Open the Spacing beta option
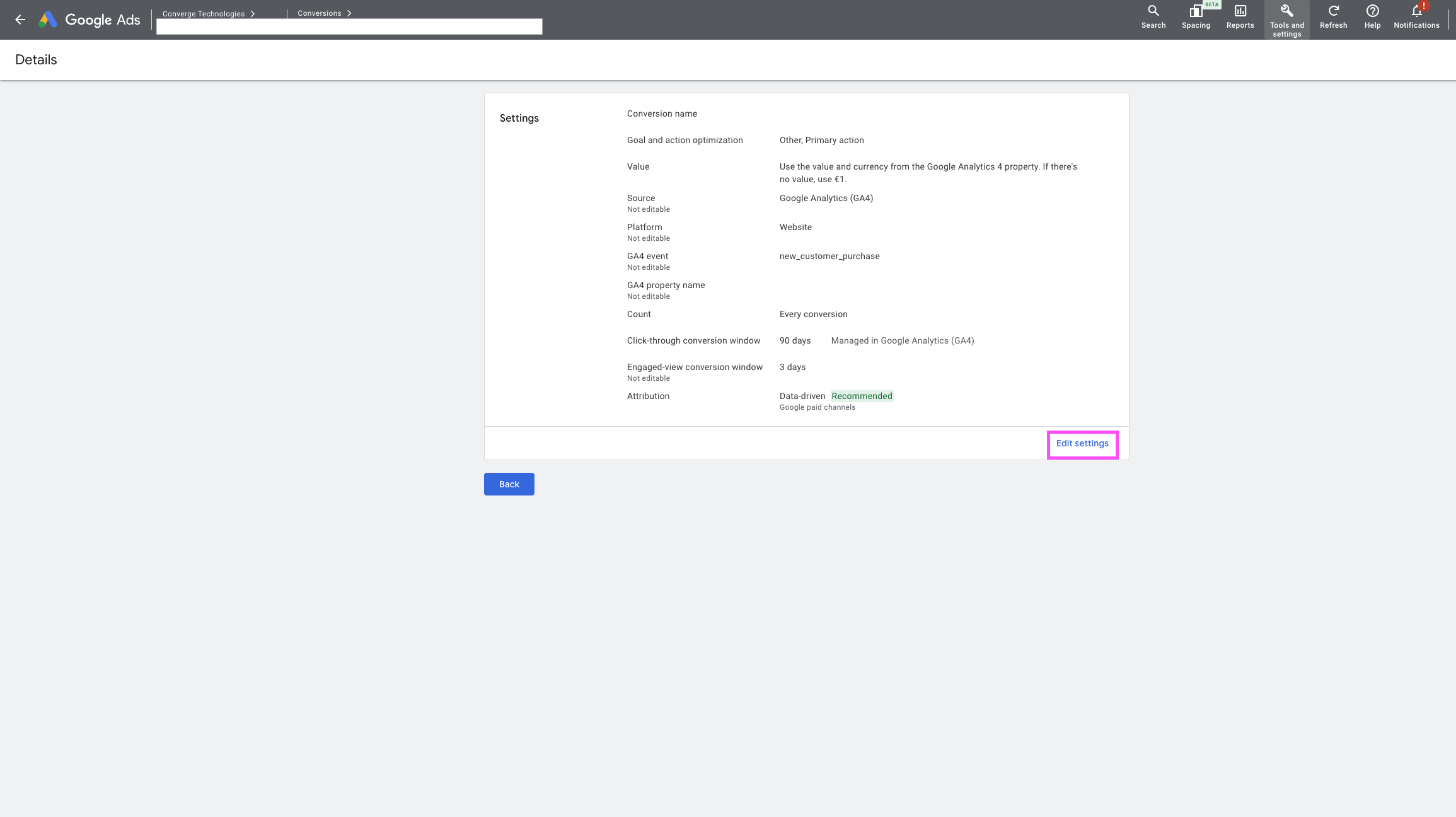The image size is (1456, 817). (x=1196, y=17)
